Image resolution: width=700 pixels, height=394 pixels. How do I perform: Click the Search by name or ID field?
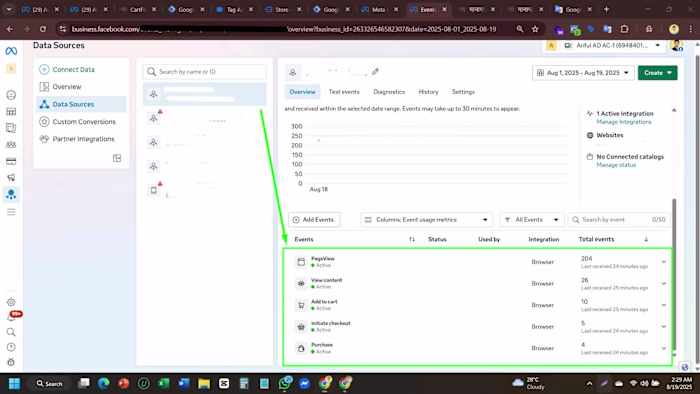pos(205,71)
